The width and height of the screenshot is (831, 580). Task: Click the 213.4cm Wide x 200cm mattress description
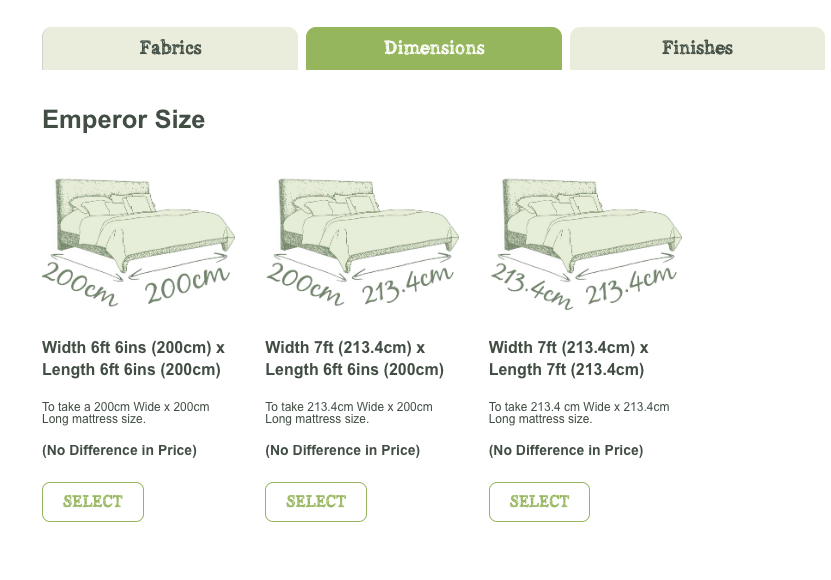tap(349, 413)
